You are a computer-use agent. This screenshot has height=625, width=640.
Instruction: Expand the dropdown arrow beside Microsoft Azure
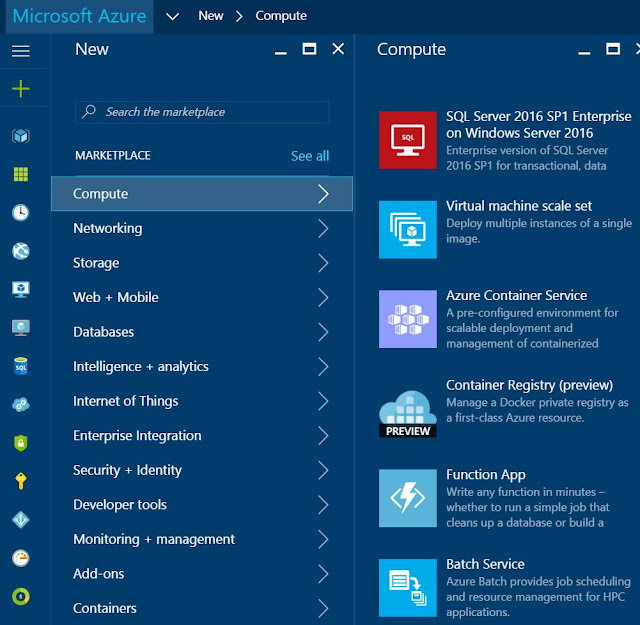tap(173, 16)
